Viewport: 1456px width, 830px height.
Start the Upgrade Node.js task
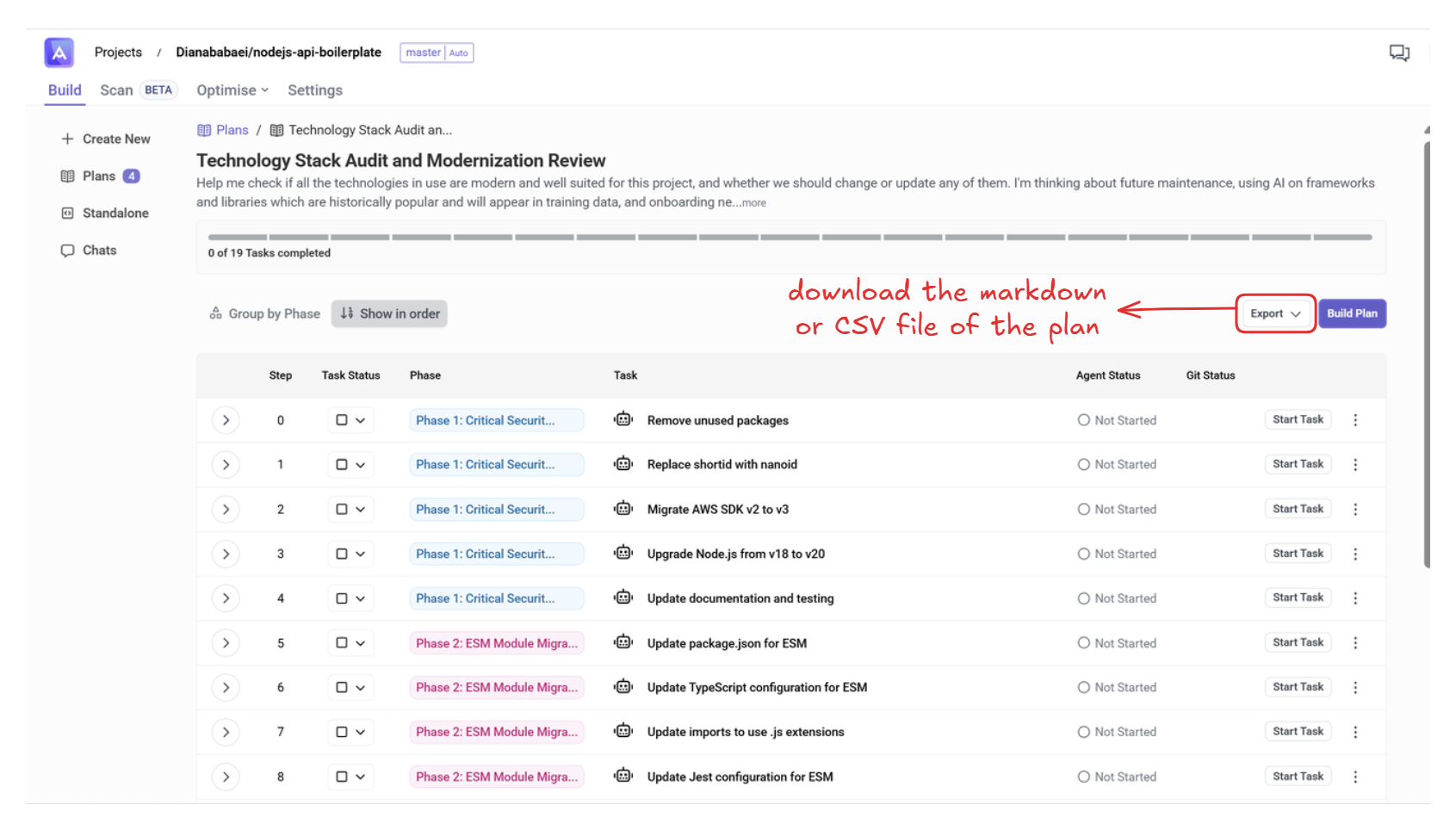pos(1298,554)
